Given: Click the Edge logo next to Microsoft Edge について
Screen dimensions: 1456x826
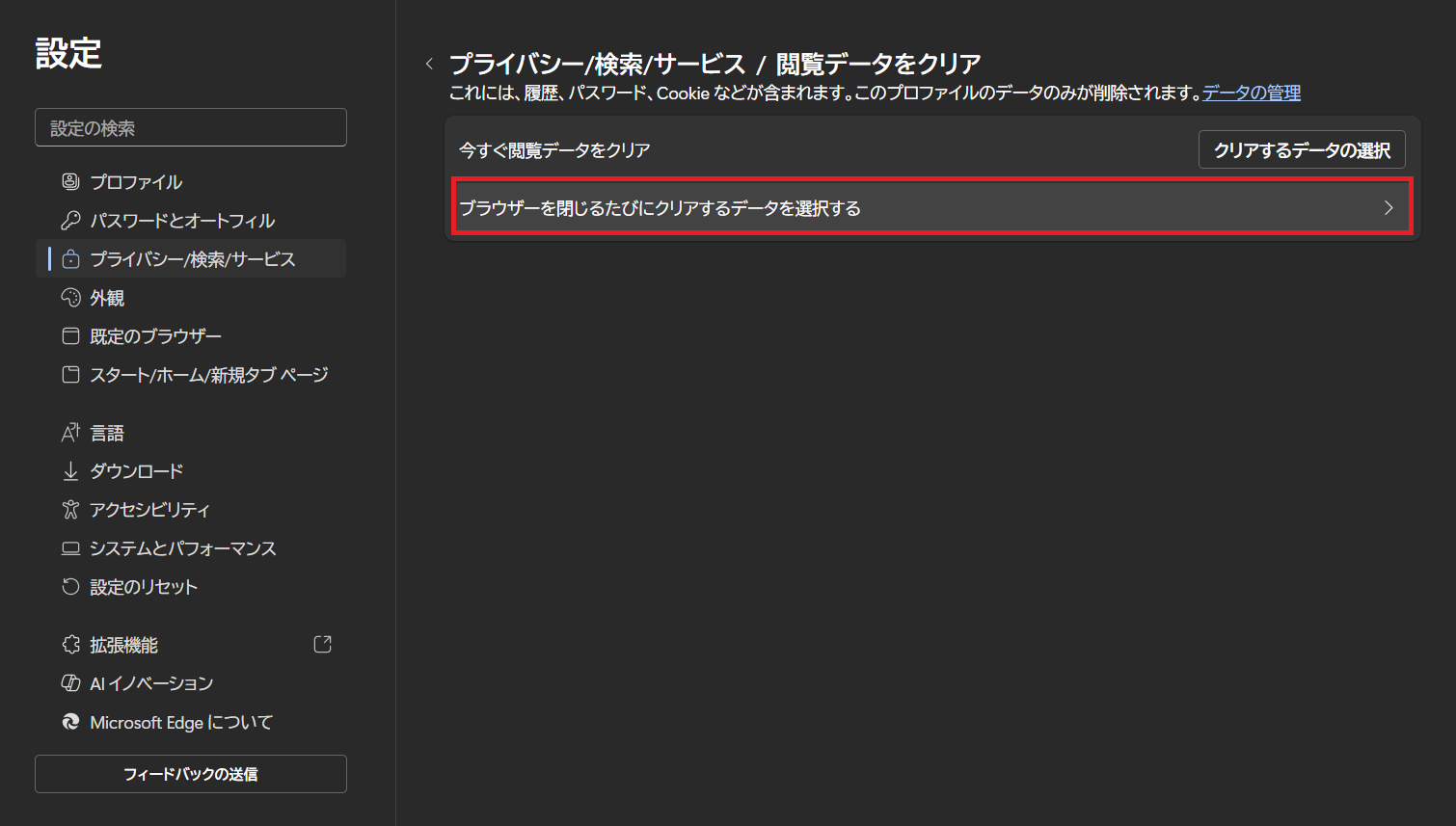Looking at the screenshot, I should point(71,721).
